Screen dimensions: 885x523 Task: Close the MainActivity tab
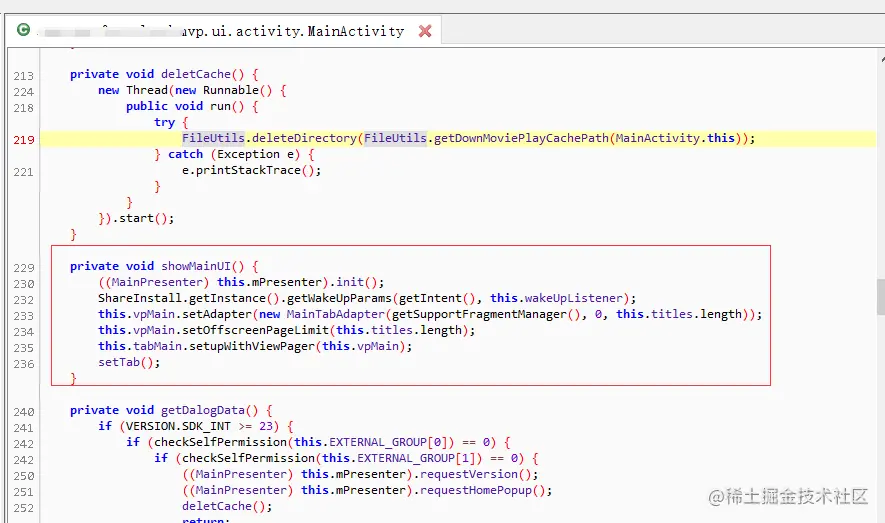(425, 31)
